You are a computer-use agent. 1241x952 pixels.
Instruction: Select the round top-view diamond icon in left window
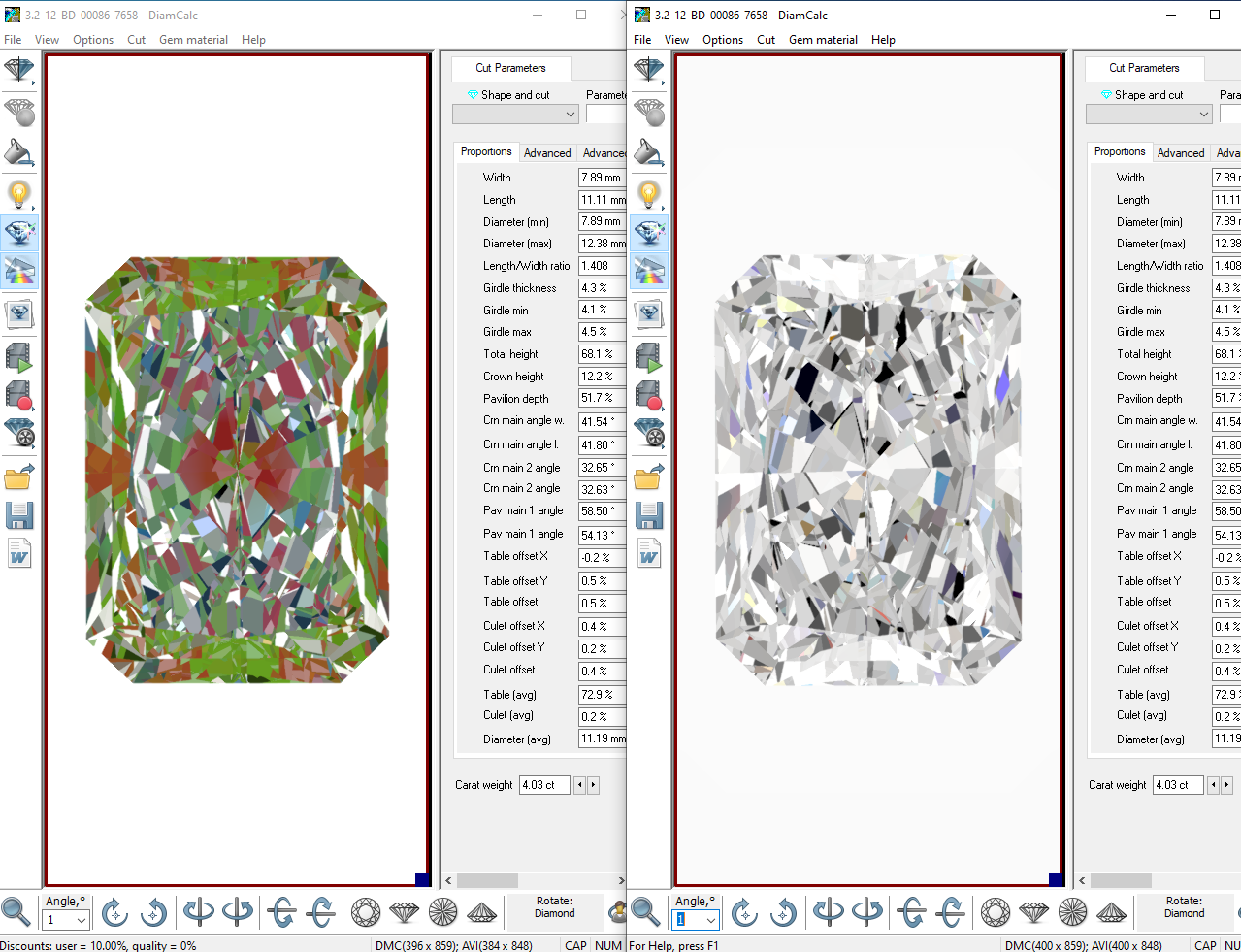366,911
